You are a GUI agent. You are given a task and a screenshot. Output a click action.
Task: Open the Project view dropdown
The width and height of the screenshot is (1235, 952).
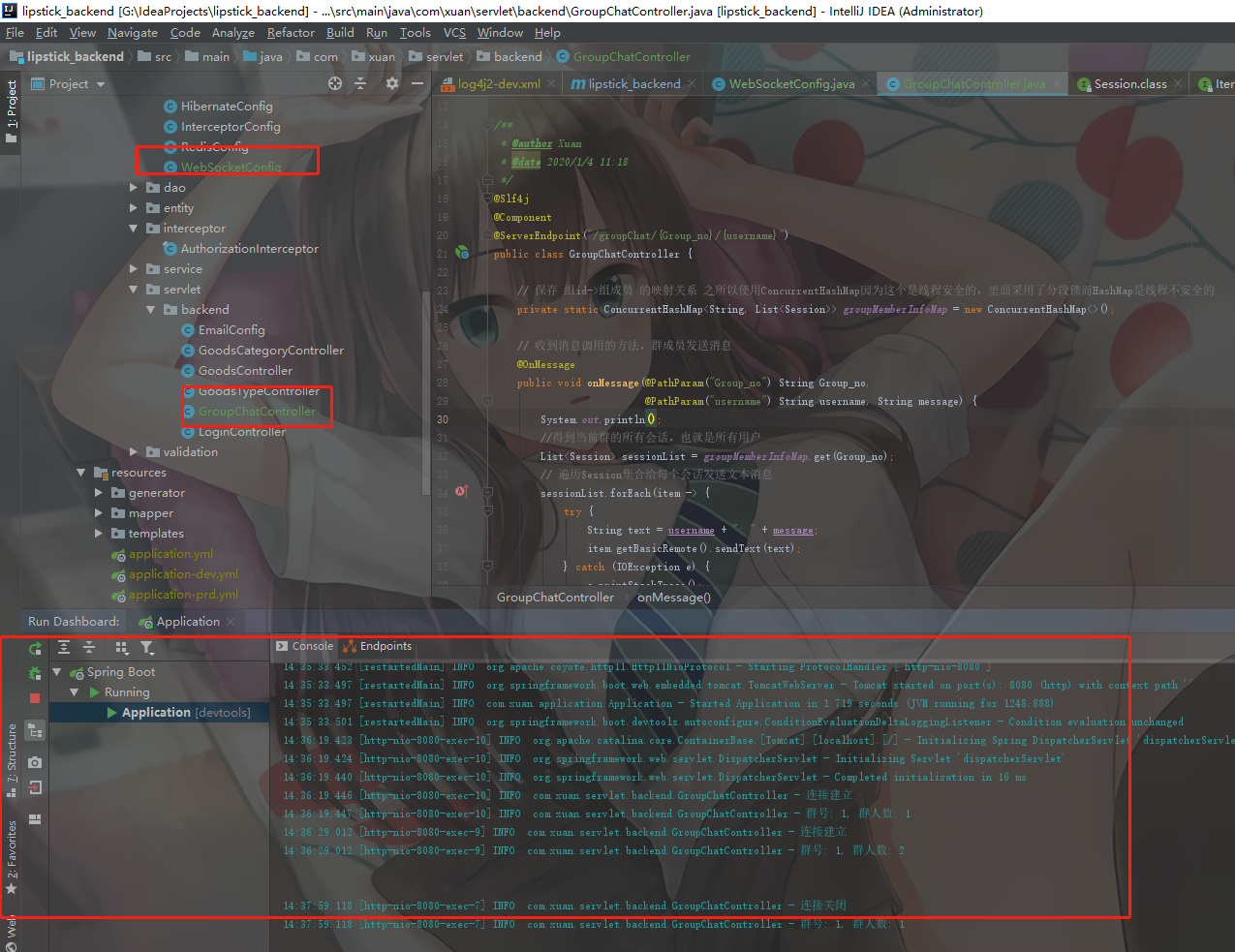click(x=68, y=84)
